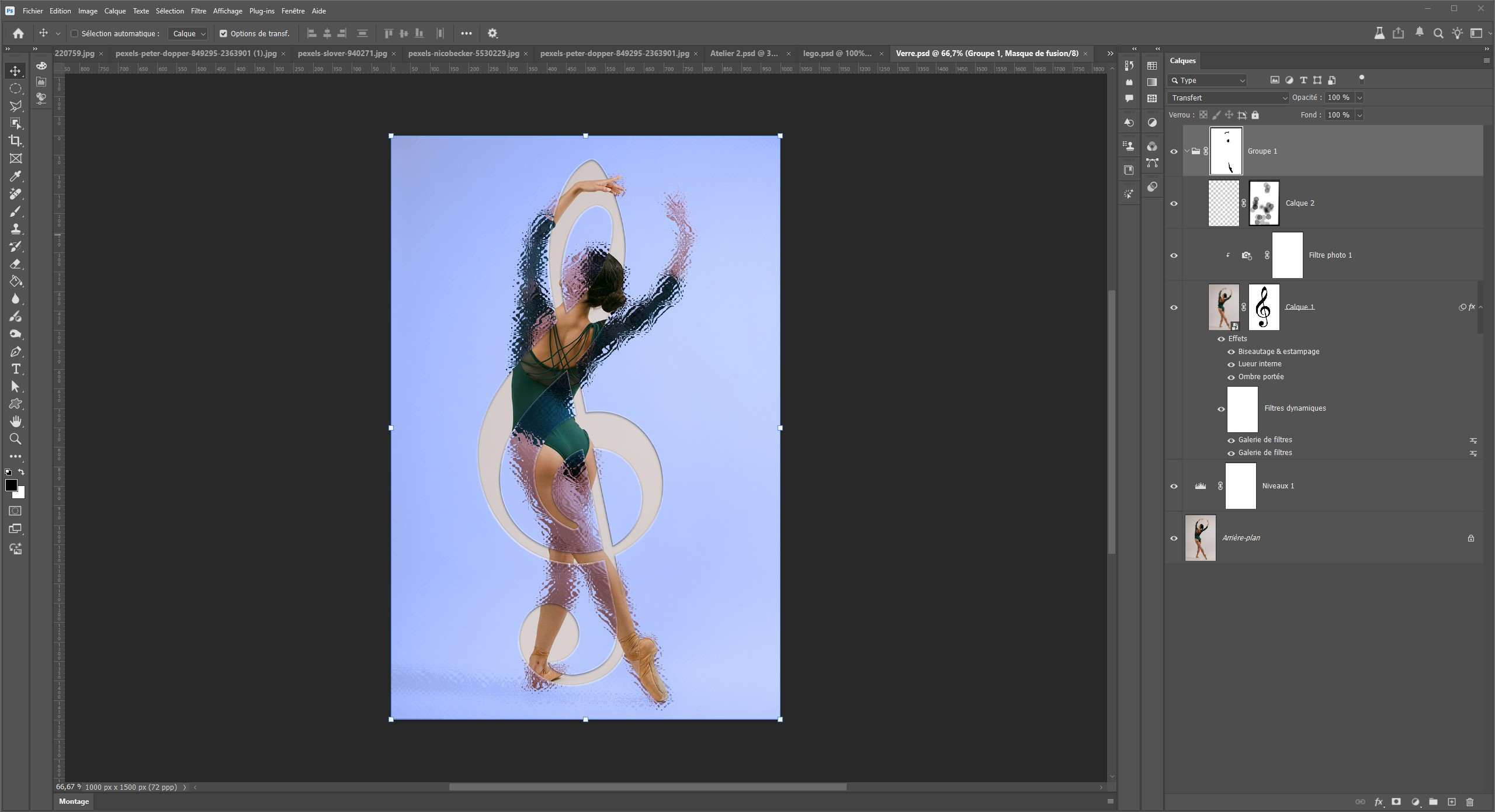Uncheck the Options de transf. checkbox

click(223, 34)
